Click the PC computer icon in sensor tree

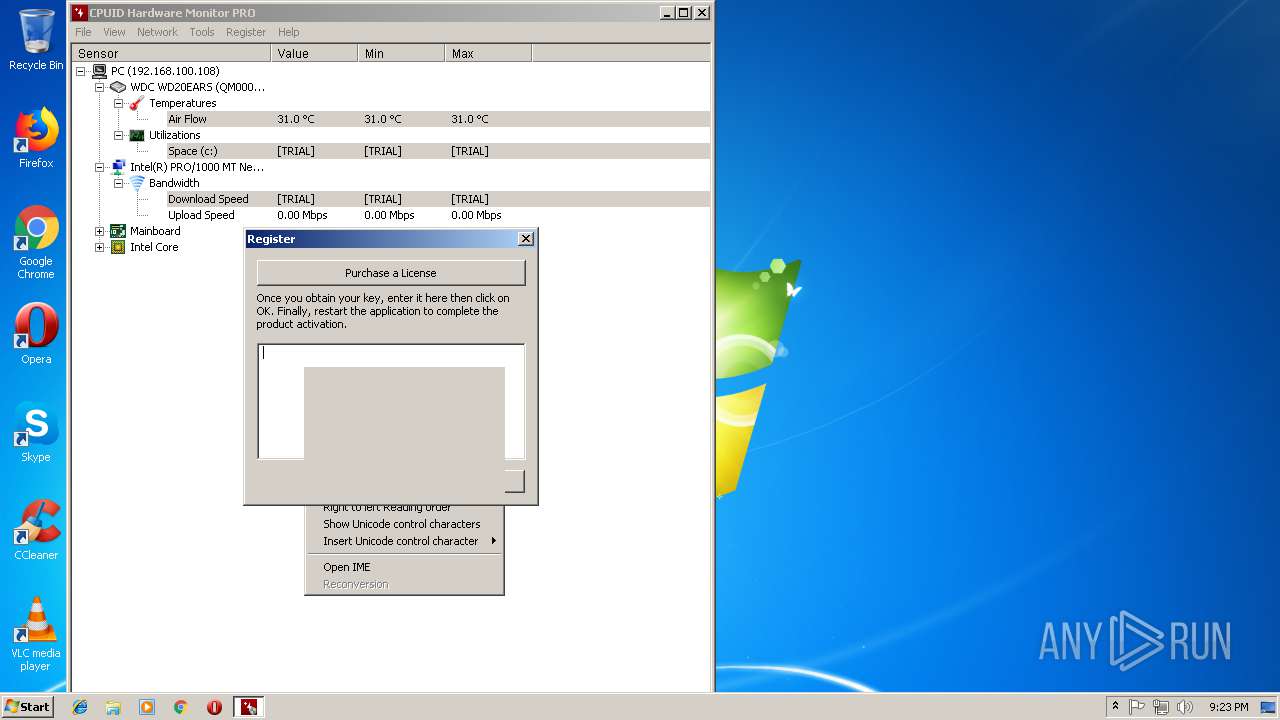99,71
